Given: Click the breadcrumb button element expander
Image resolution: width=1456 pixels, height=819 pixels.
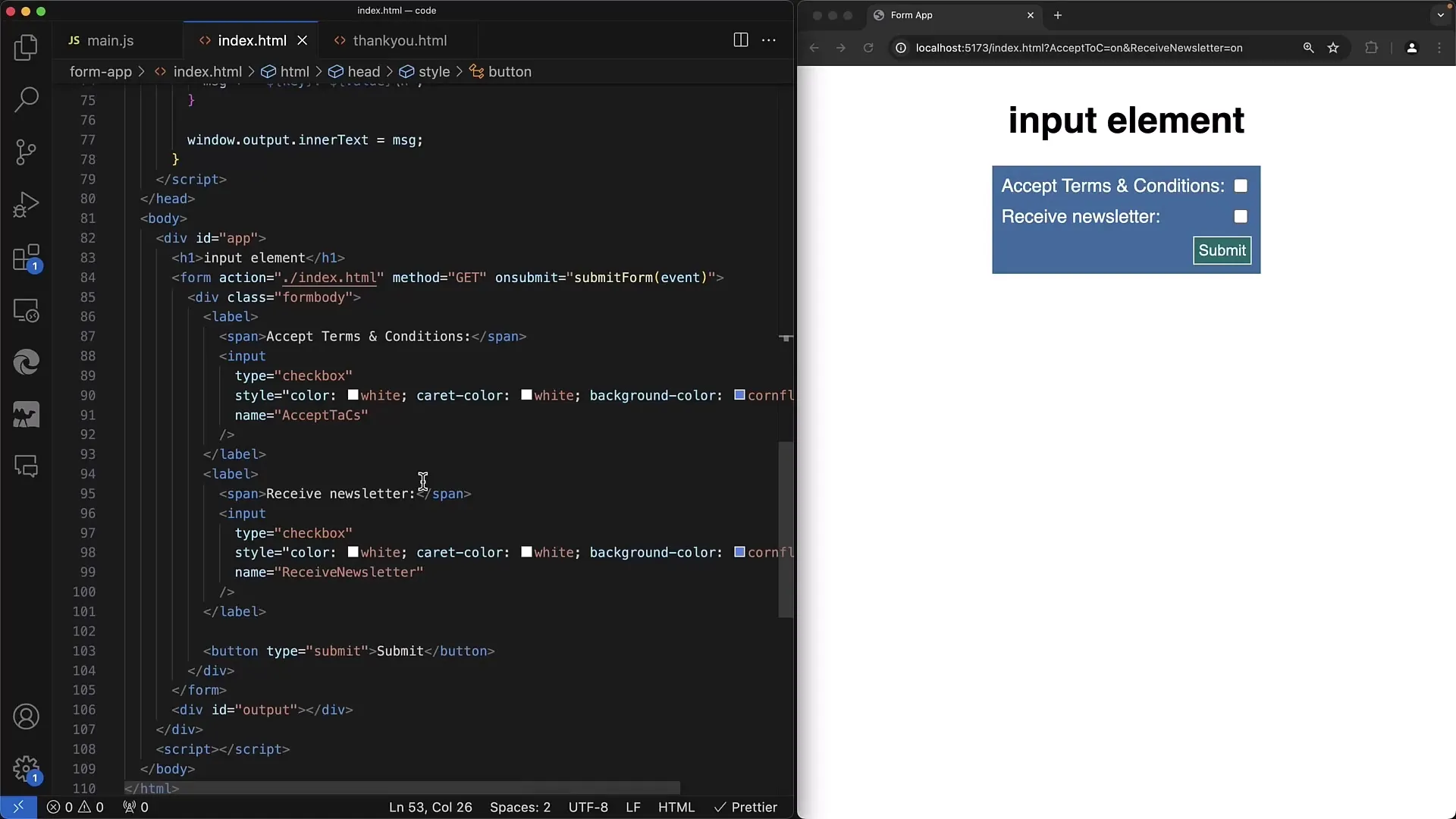Looking at the screenshot, I should [510, 71].
